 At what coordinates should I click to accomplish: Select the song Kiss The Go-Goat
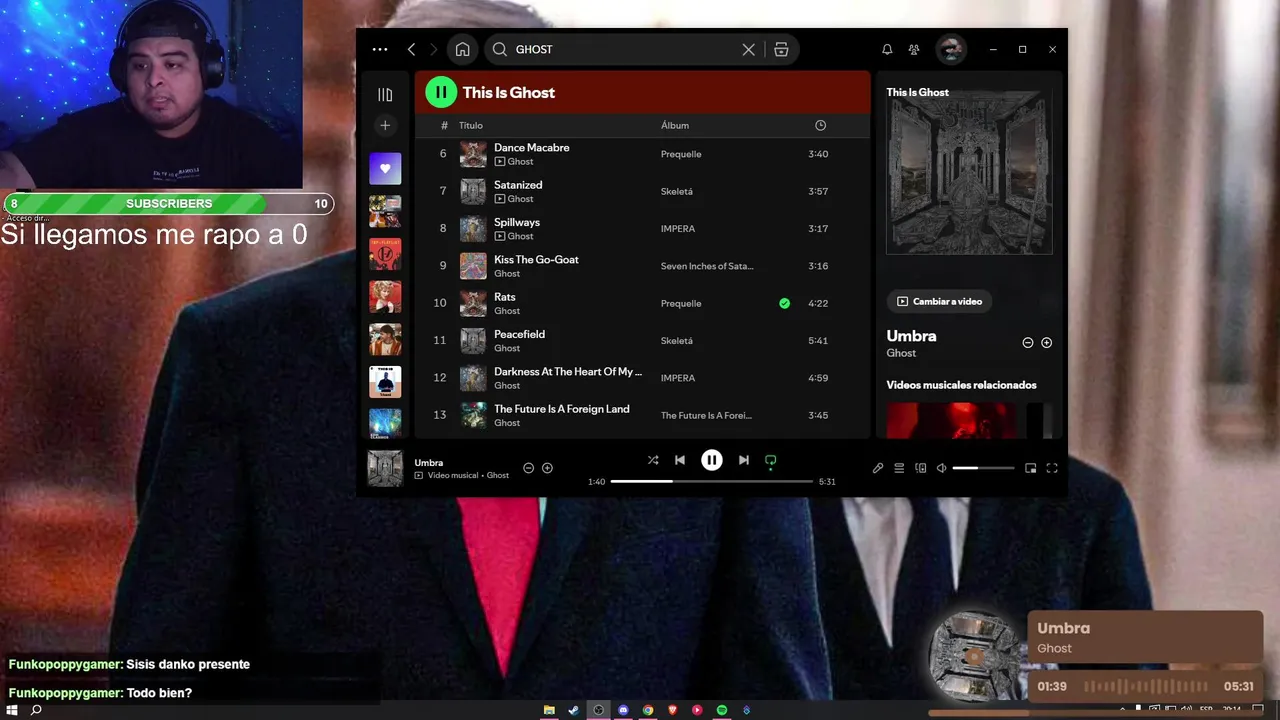click(x=536, y=259)
